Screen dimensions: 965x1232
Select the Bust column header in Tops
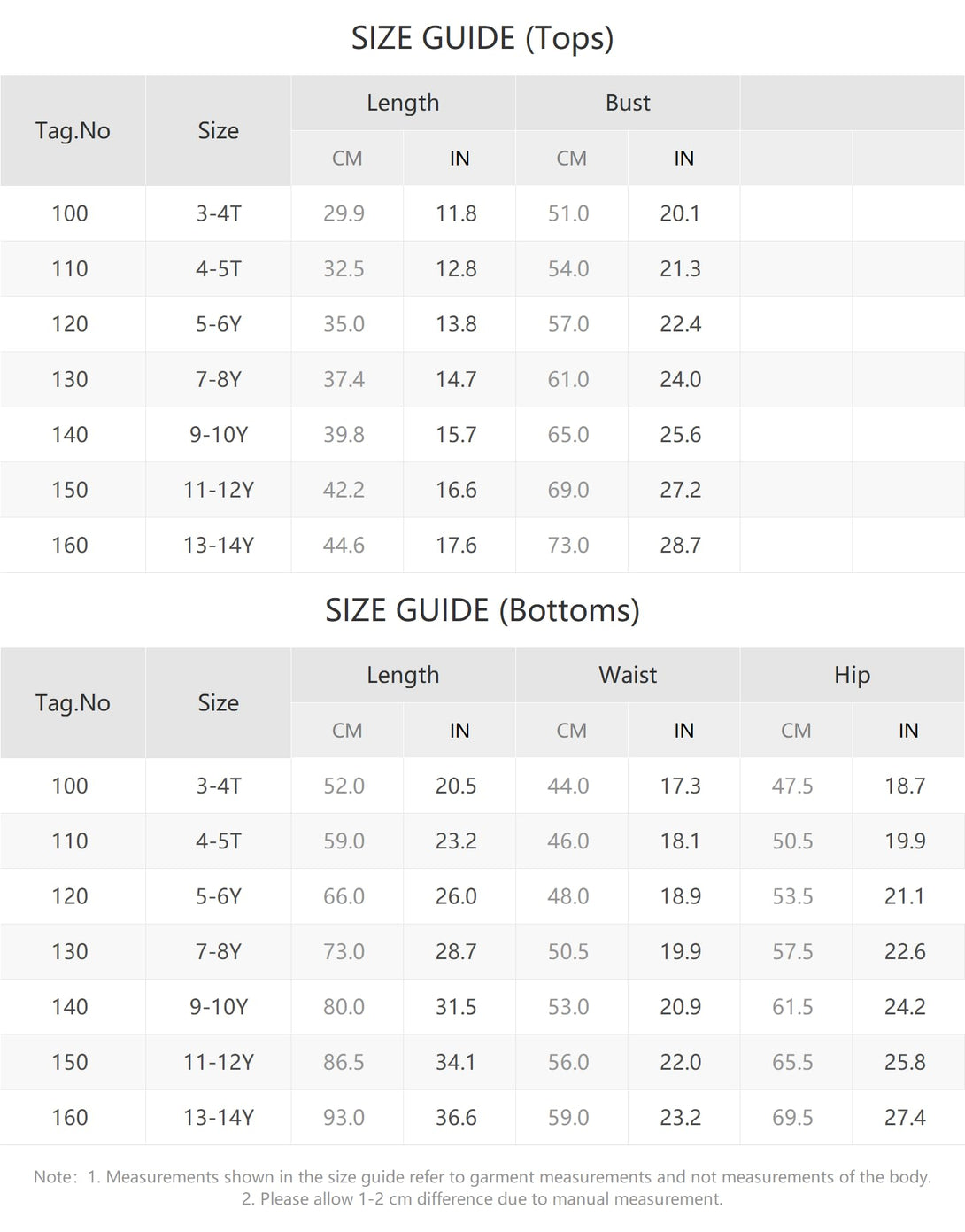(628, 103)
